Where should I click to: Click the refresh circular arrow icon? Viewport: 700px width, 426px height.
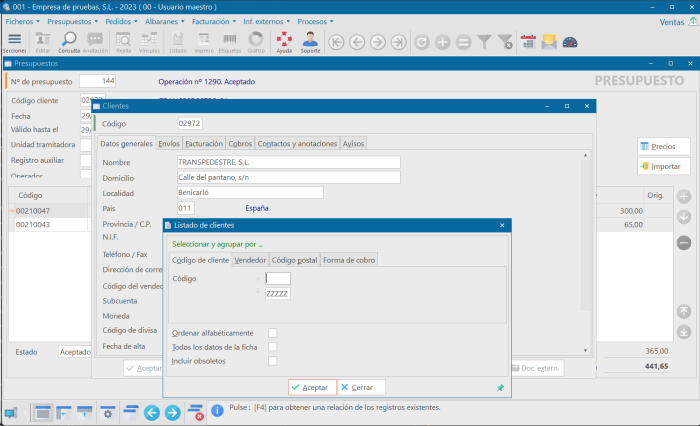[x=422, y=42]
